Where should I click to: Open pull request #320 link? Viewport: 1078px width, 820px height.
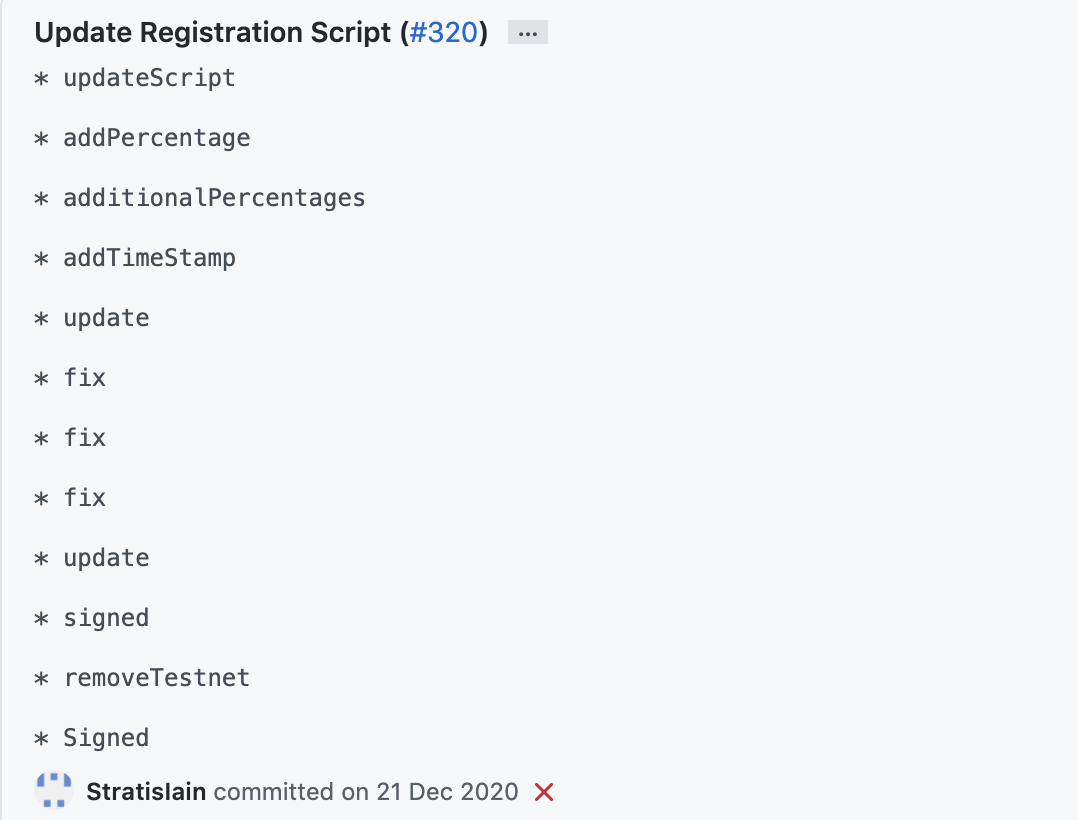click(444, 33)
